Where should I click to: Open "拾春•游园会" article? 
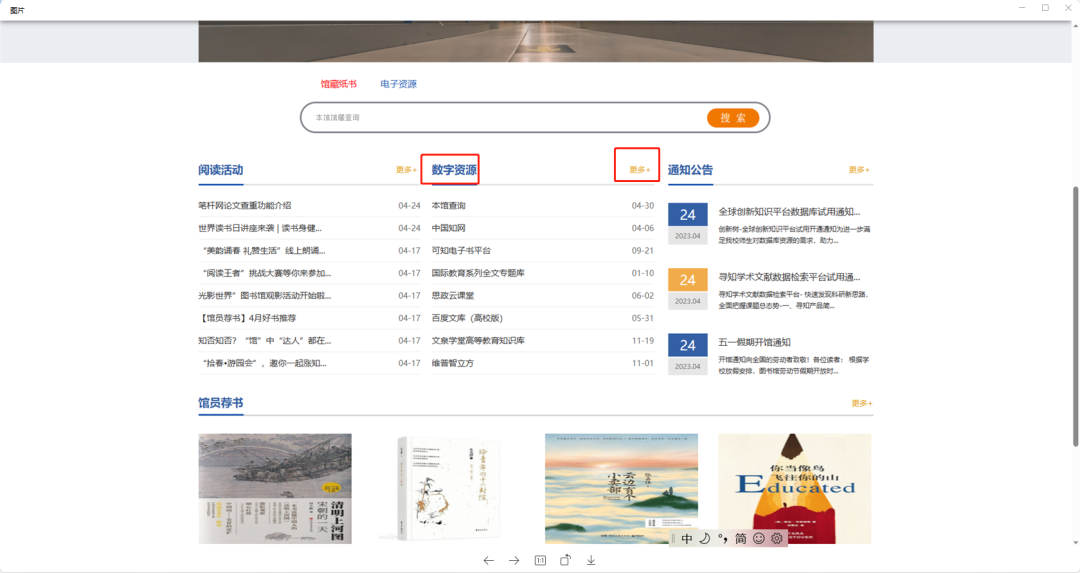[264, 363]
